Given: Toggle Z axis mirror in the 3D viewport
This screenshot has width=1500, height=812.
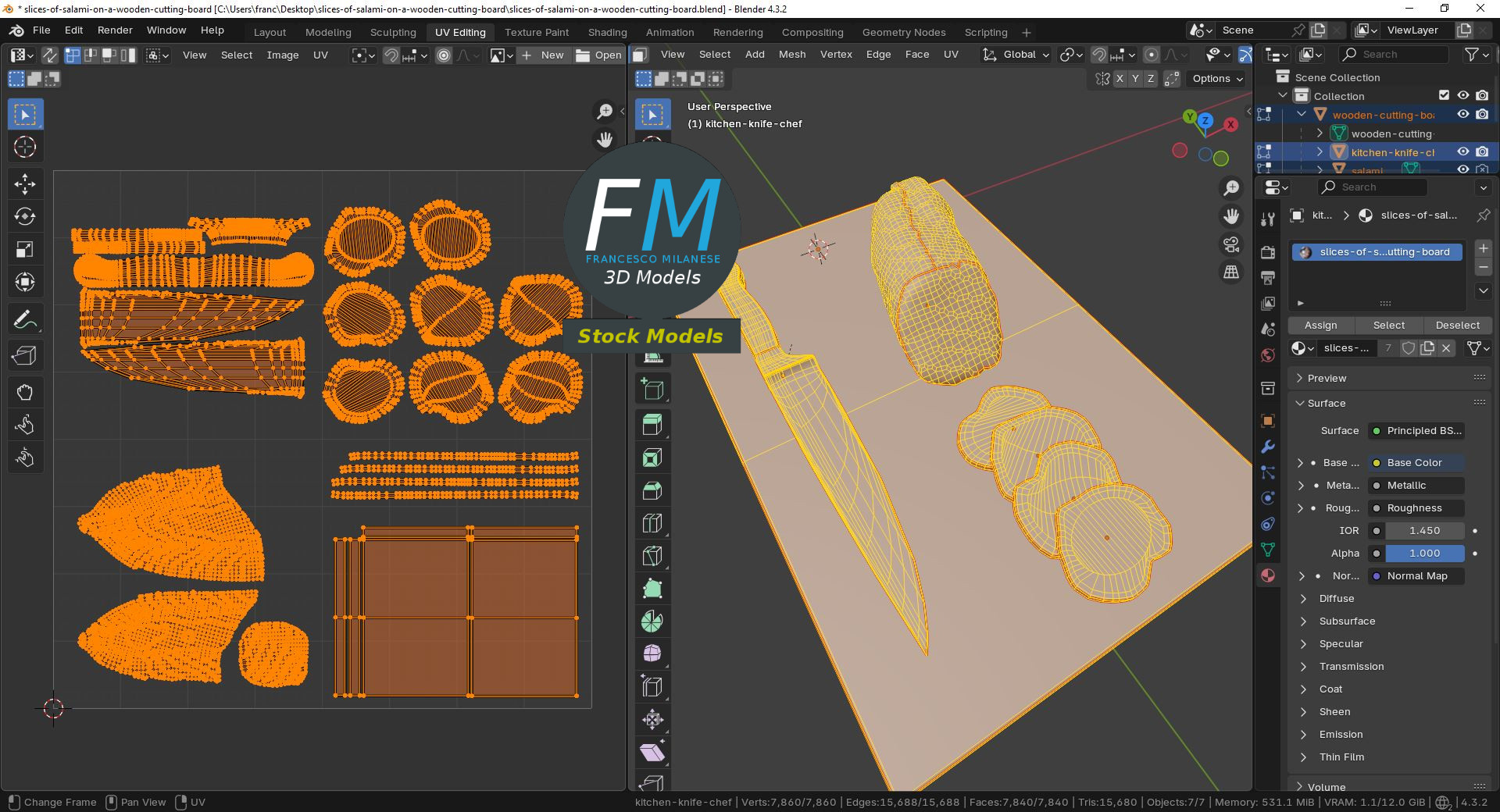Looking at the screenshot, I should [1151, 79].
